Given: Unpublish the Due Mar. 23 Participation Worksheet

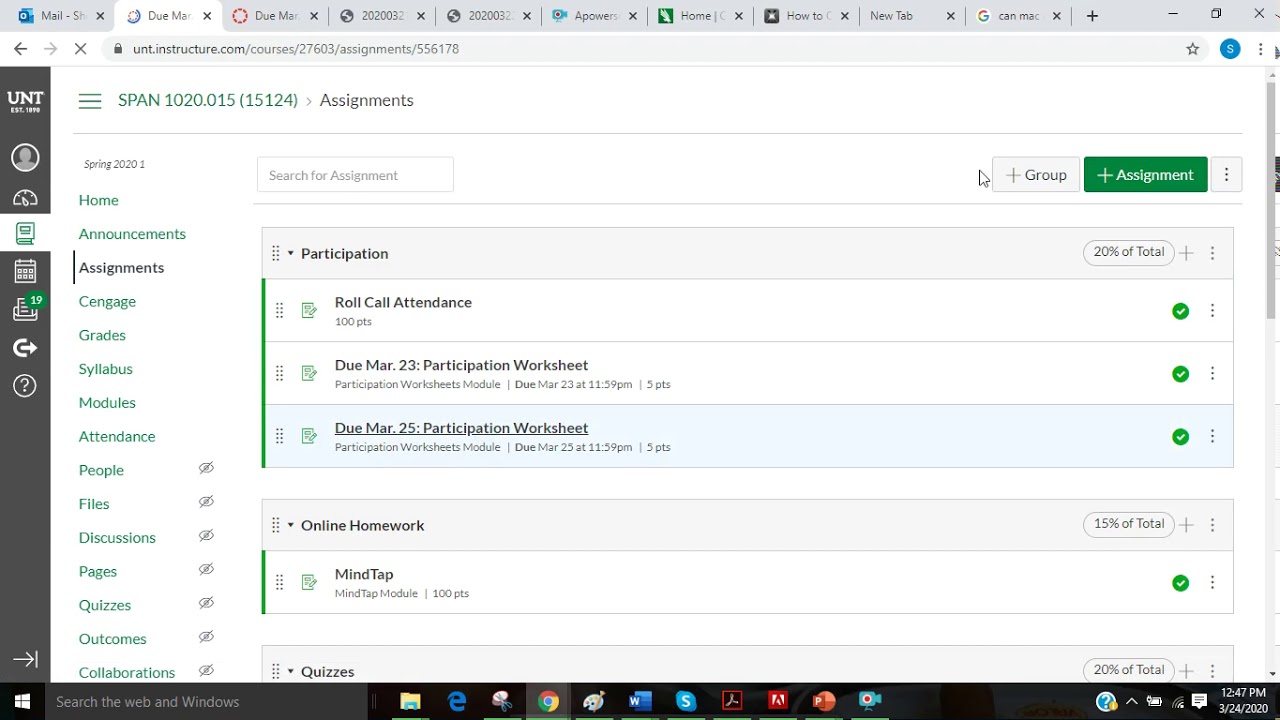Looking at the screenshot, I should (1180, 374).
